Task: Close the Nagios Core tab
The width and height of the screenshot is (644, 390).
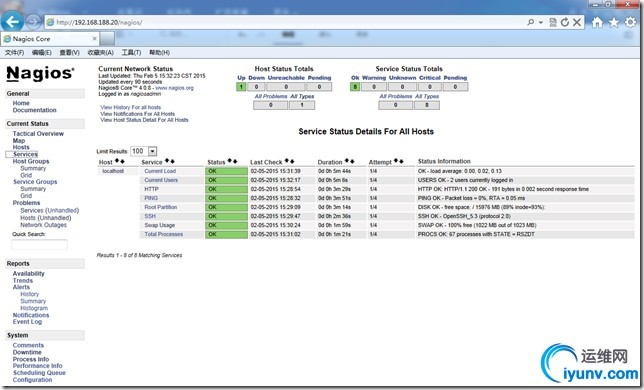Action: (x=94, y=39)
